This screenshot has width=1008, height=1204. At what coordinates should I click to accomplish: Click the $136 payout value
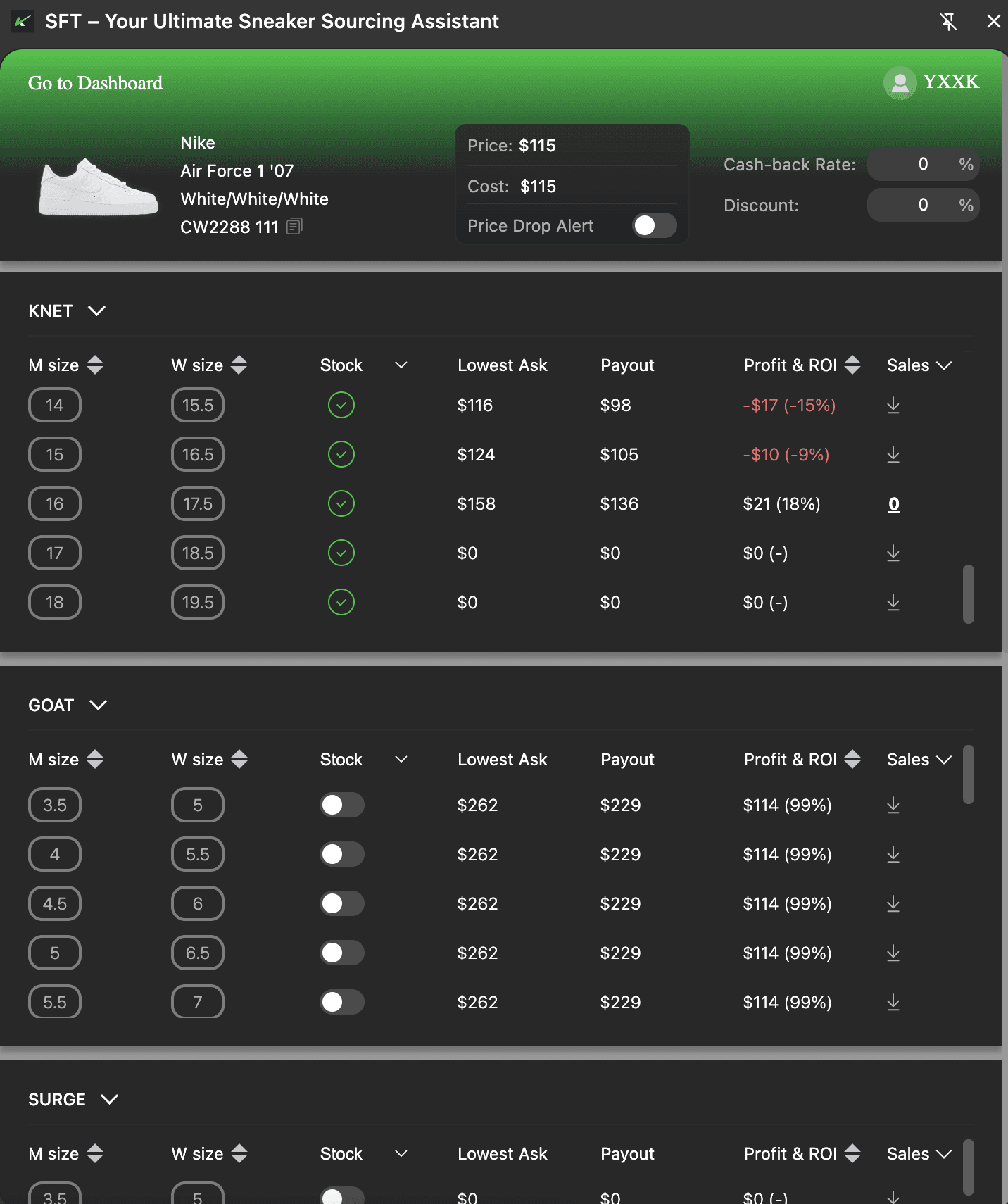(x=619, y=504)
